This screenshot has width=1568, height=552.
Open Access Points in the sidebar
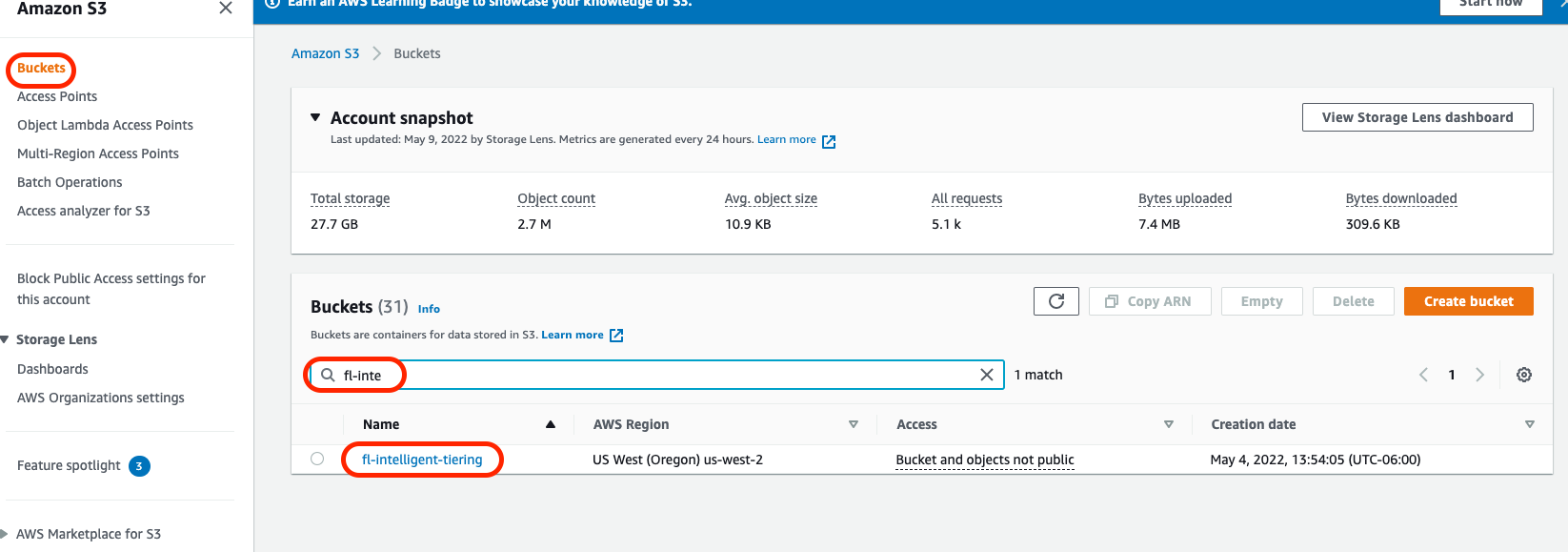(57, 96)
